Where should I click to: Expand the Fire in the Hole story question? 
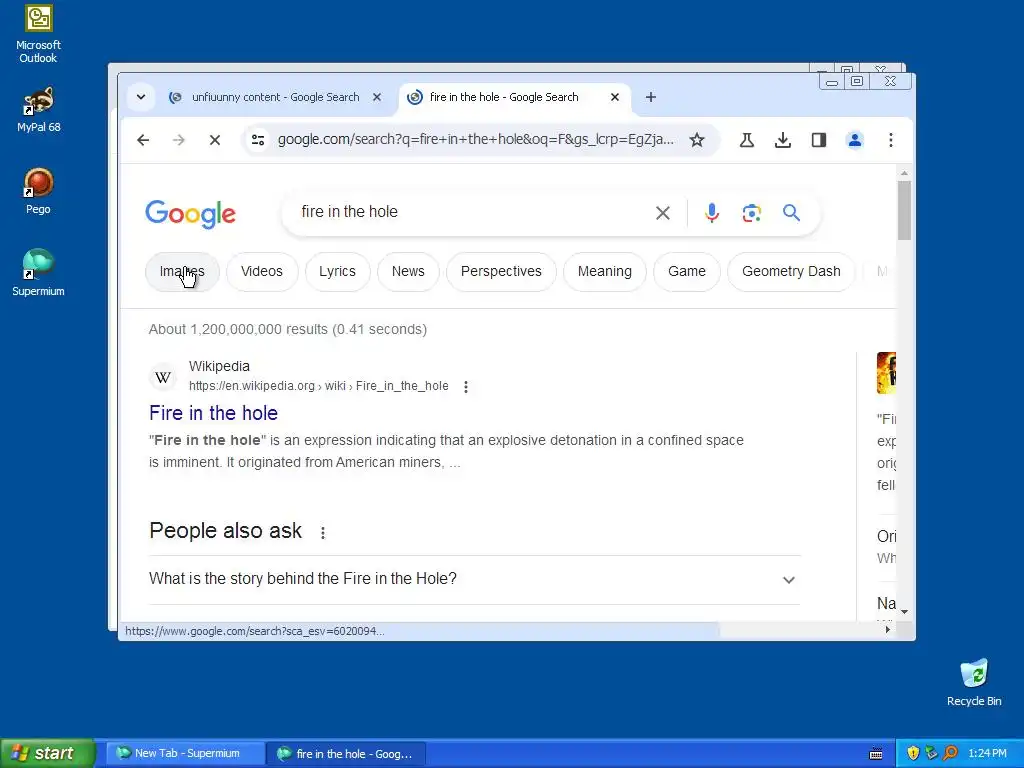[474, 579]
